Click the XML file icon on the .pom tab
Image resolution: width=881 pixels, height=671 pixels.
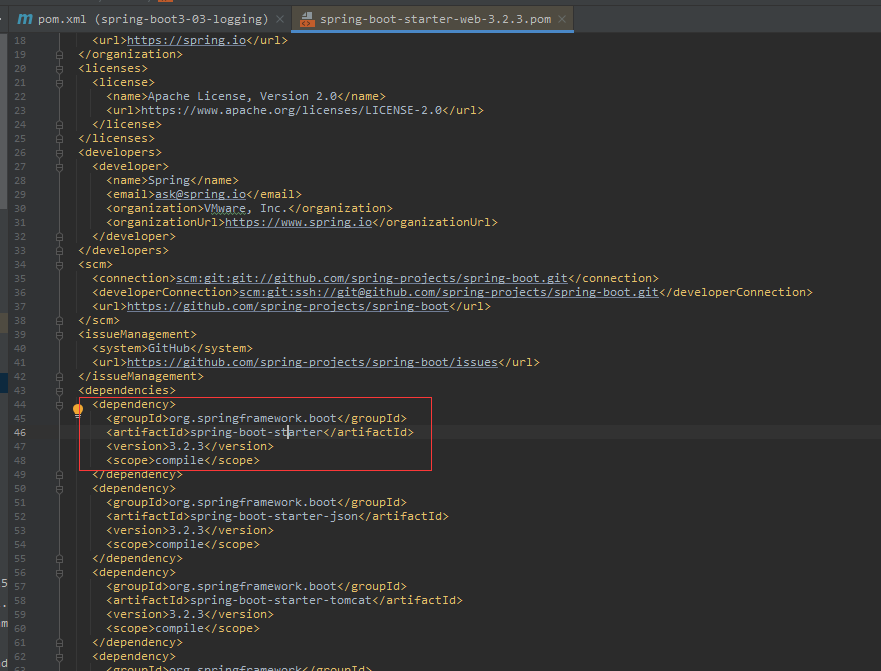pyautogui.click(x=307, y=20)
